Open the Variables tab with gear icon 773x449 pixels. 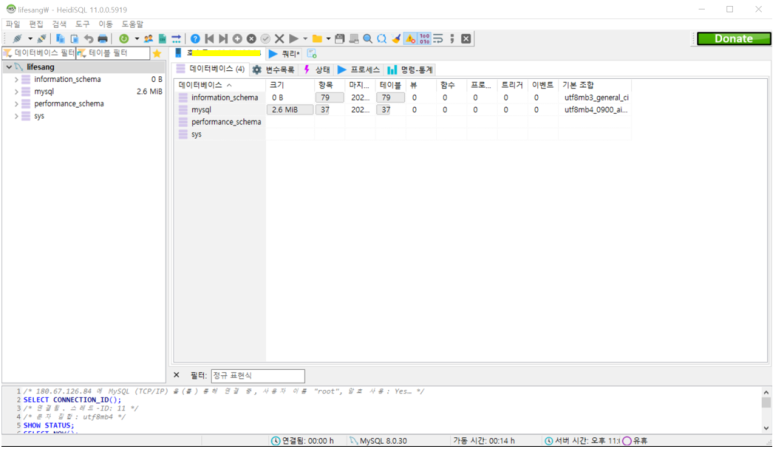click(274, 69)
